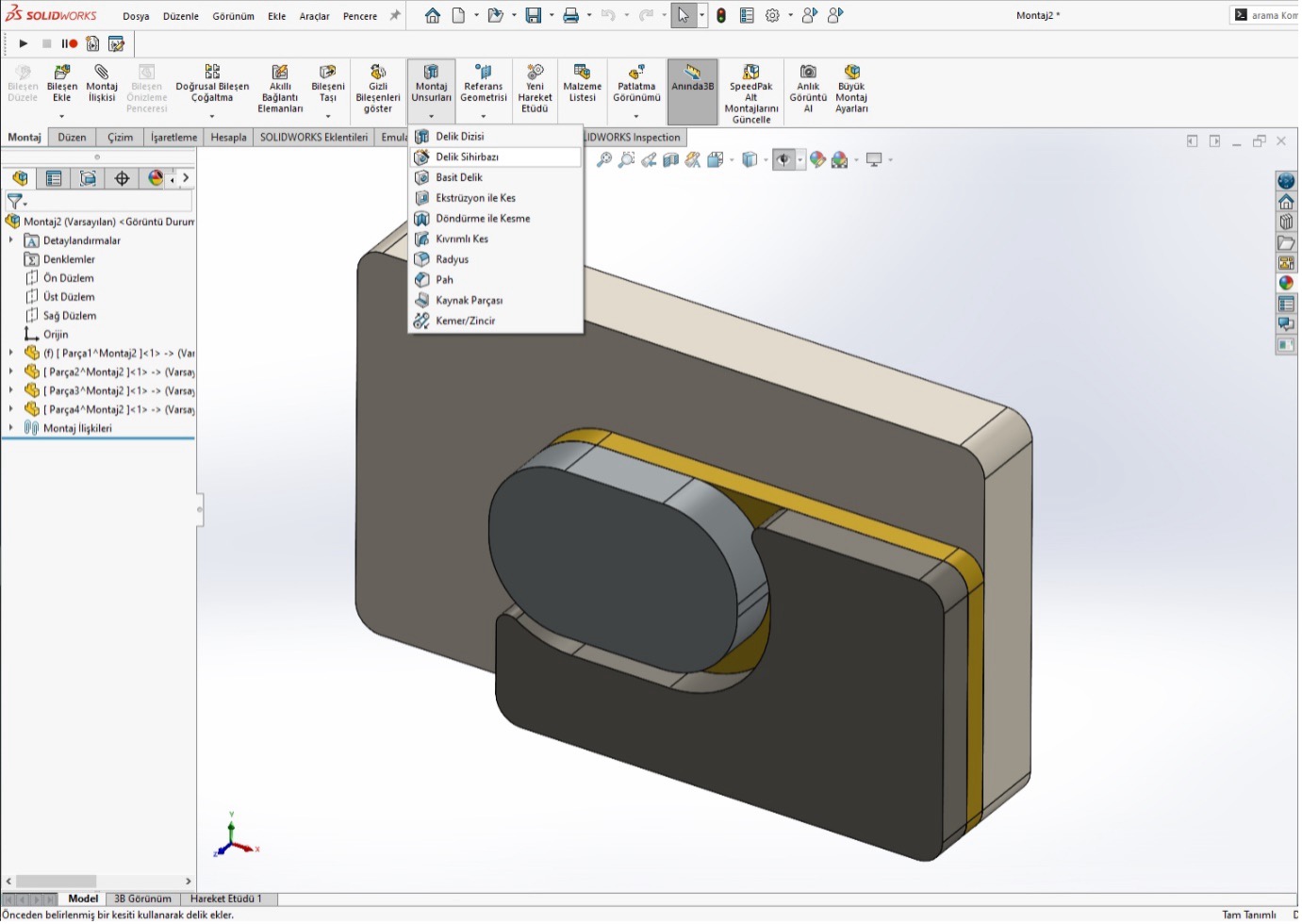This screenshot has height=924, width=1302.
Task: Click the Gizli Bileşenleri göster tool
Action: [378, 90]
